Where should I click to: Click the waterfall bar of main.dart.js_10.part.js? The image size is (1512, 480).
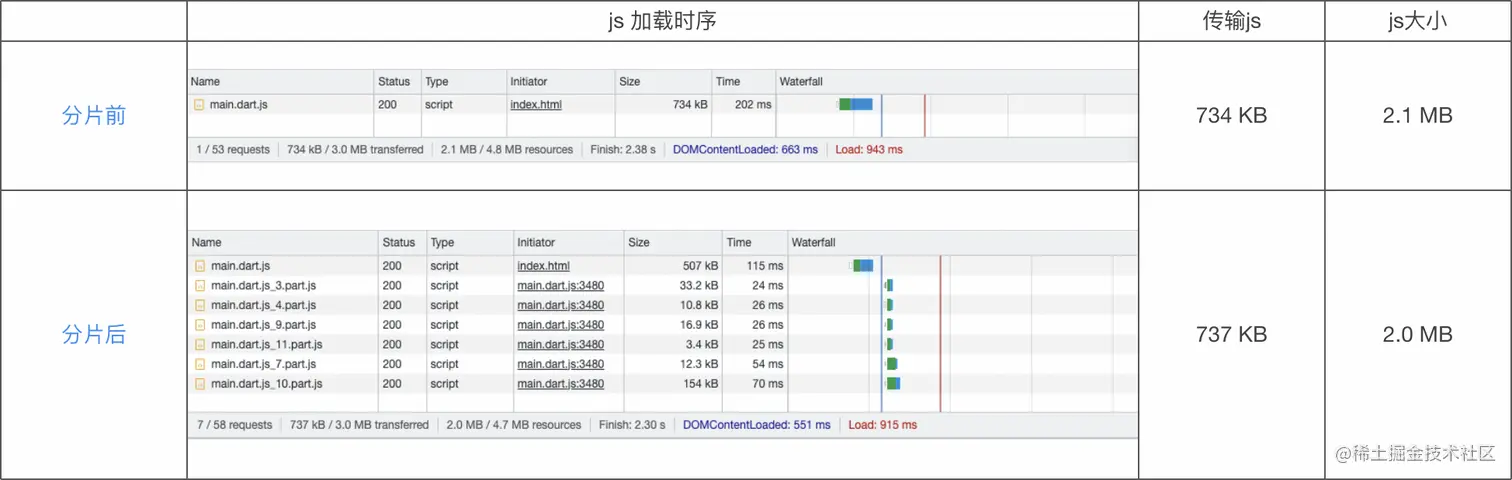click(893, 384)
